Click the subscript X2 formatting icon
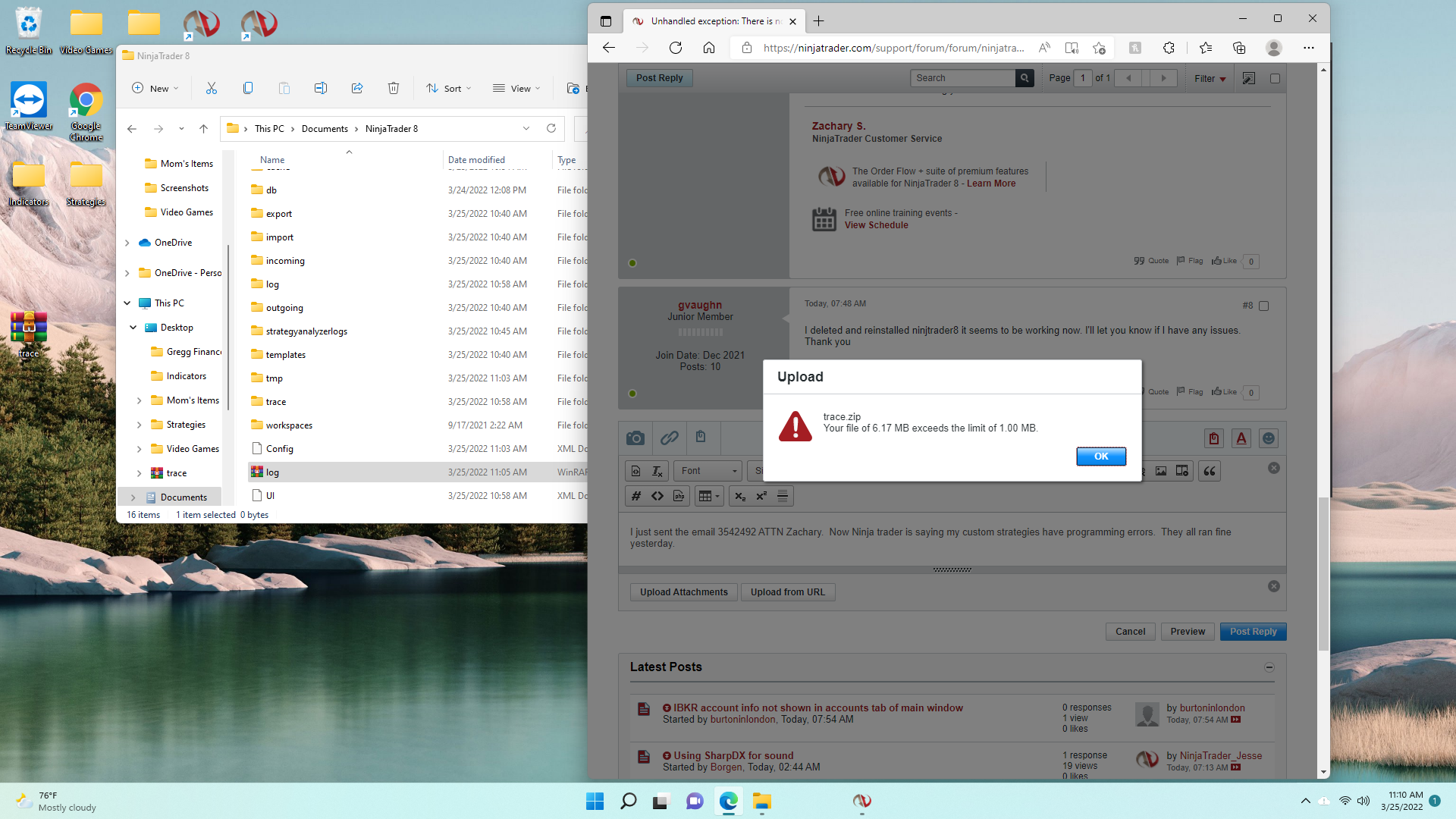 tap(740, 496)
